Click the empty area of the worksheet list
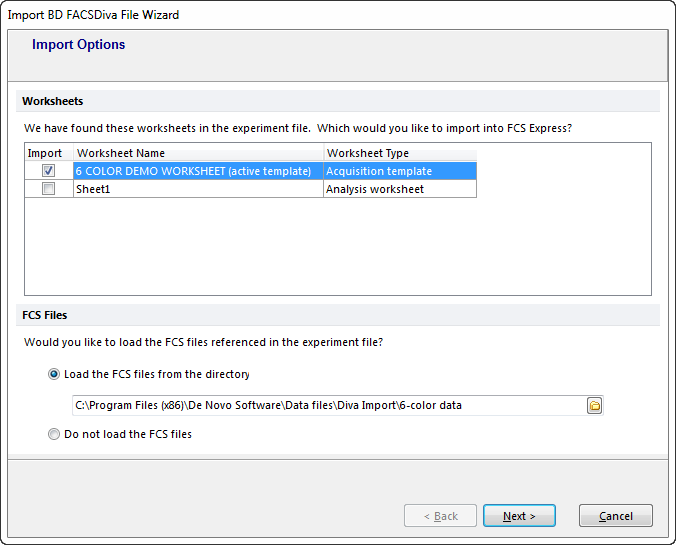The height and width of the screenshot is (545, 676). 338,250
